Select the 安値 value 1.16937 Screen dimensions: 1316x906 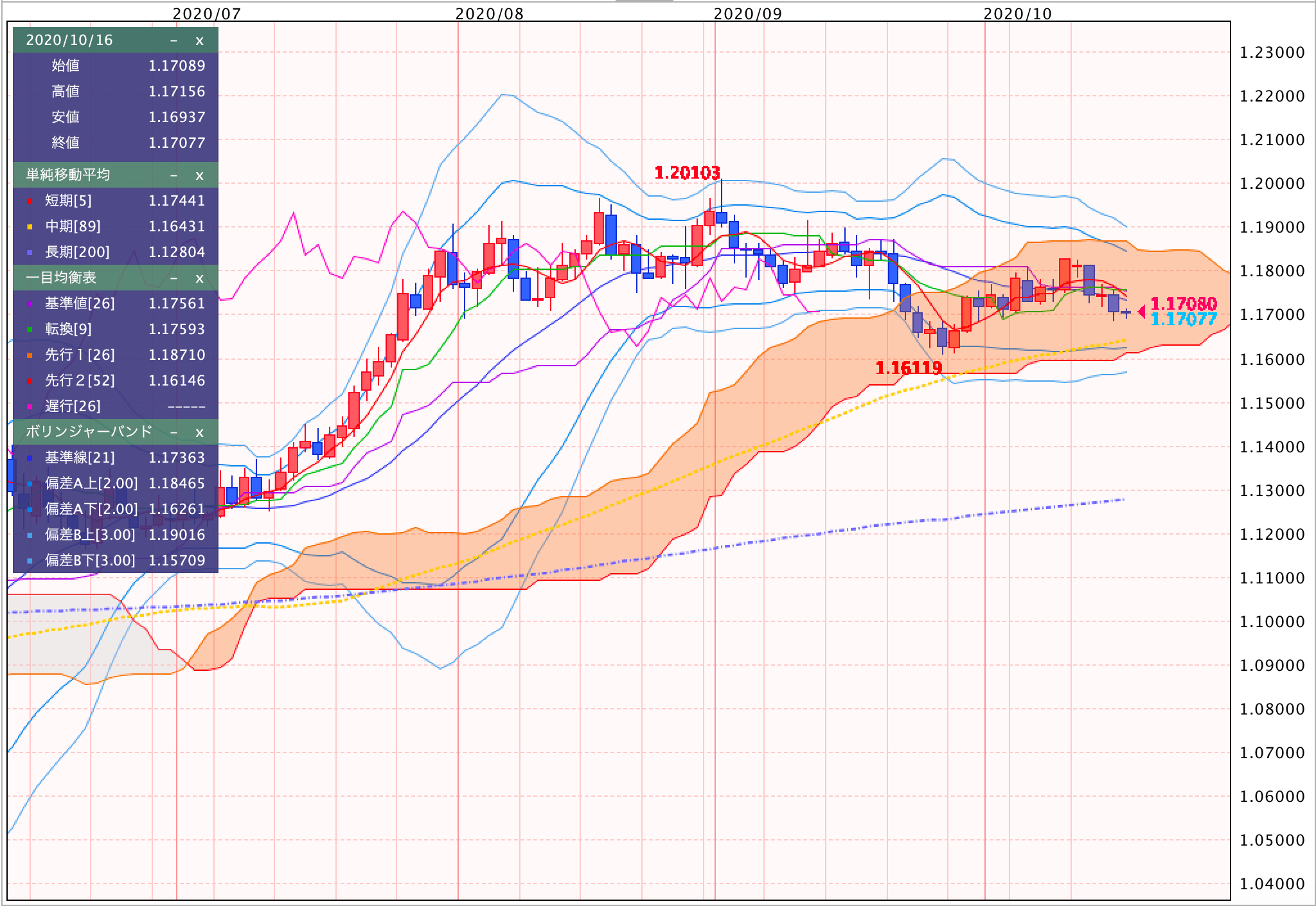(177, 117)
